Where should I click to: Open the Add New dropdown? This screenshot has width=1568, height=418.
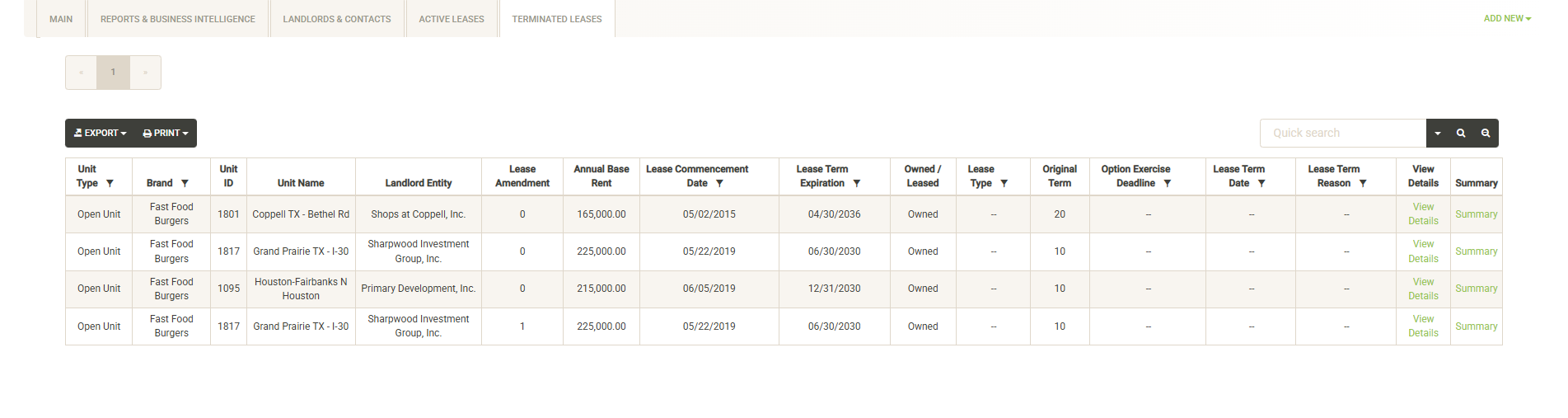(1507, 19)
